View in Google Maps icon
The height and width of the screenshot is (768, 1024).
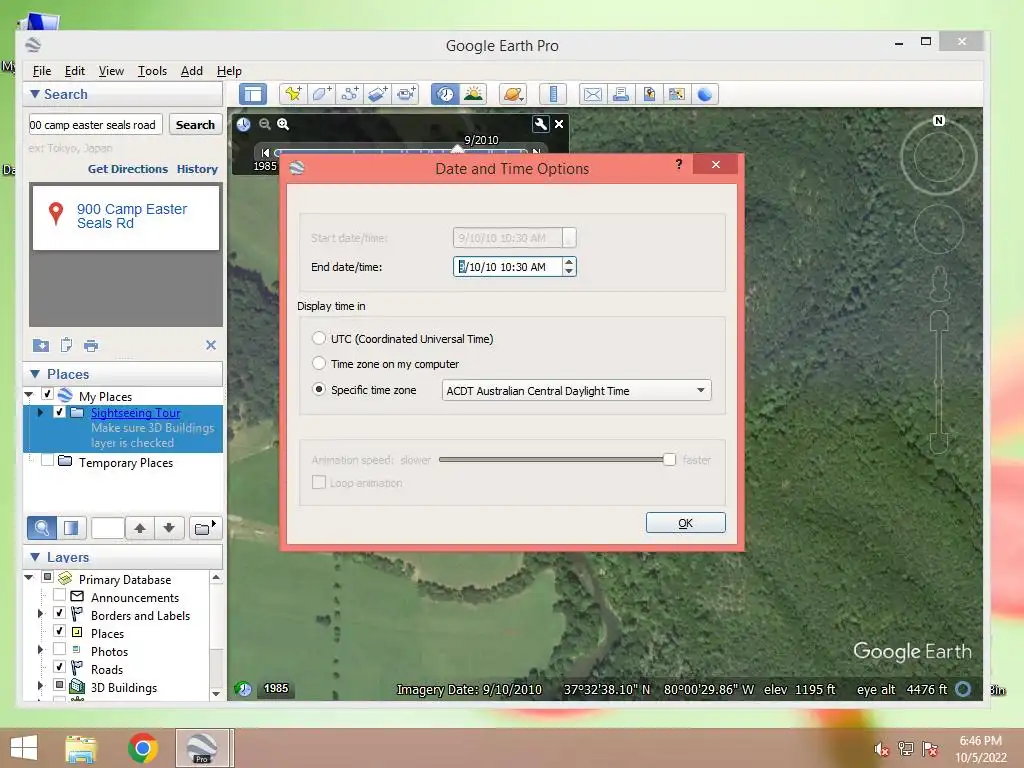pos(677,94)
